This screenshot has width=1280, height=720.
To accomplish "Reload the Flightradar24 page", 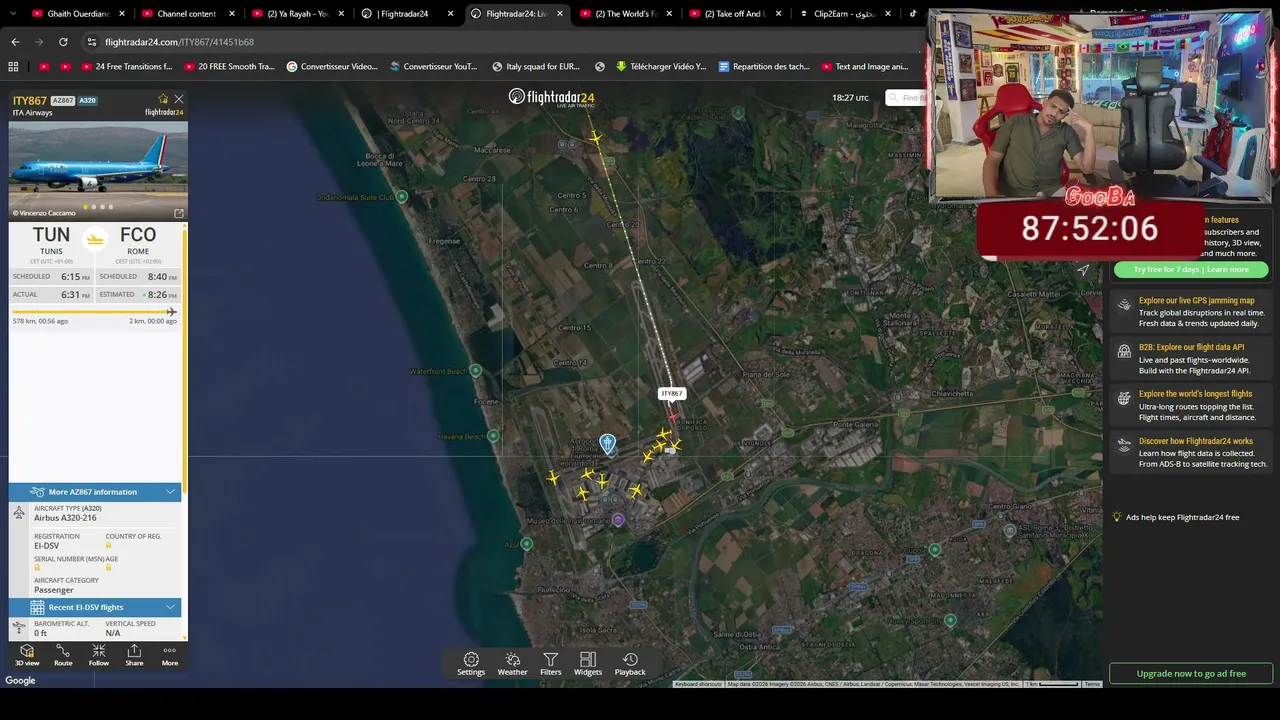I will [63, 42].
